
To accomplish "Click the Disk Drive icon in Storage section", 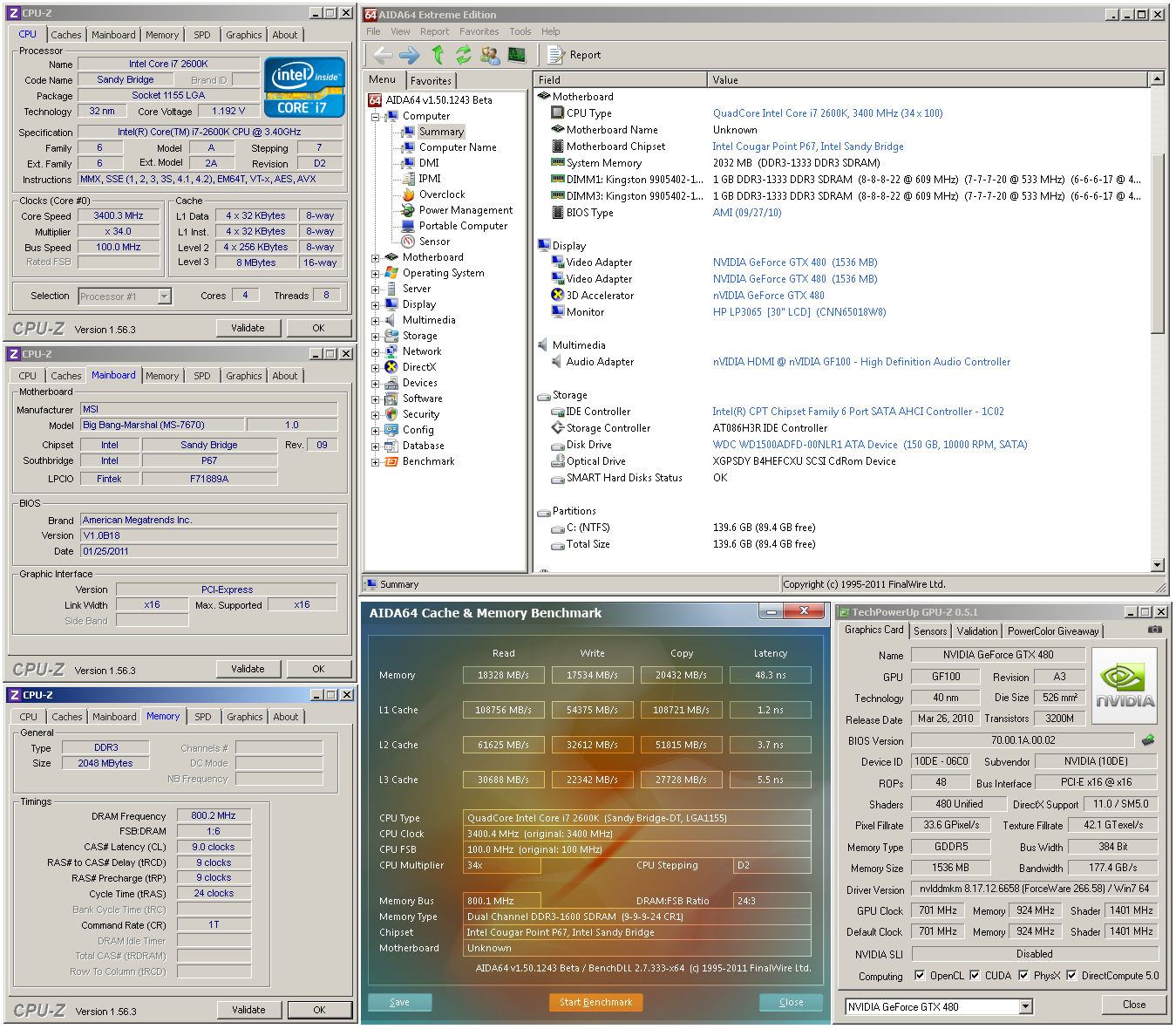I will pyautogui.click(x=558, y=445).
